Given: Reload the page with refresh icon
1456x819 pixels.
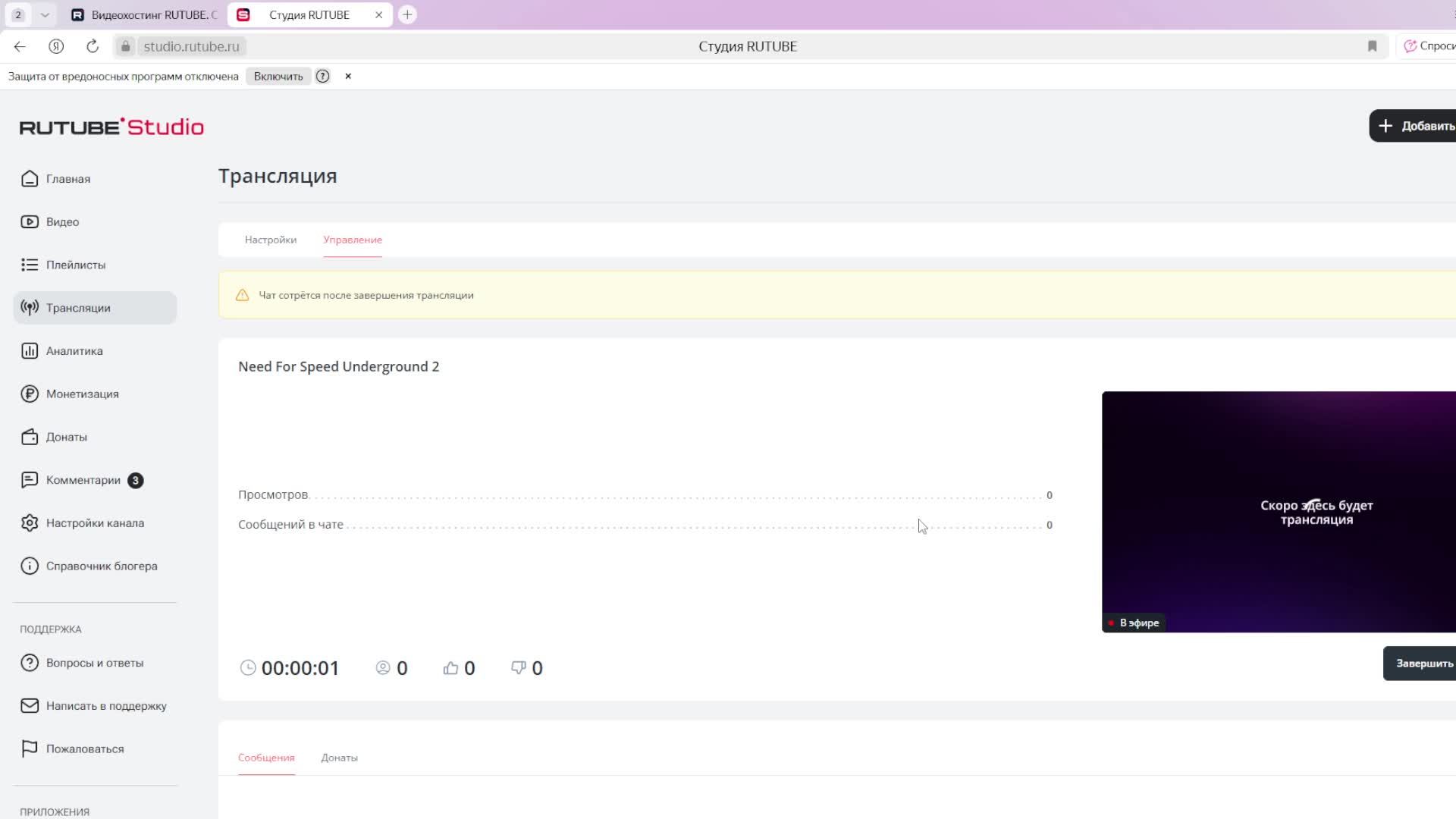Looking at the screenshot, I should coord(93,46).
